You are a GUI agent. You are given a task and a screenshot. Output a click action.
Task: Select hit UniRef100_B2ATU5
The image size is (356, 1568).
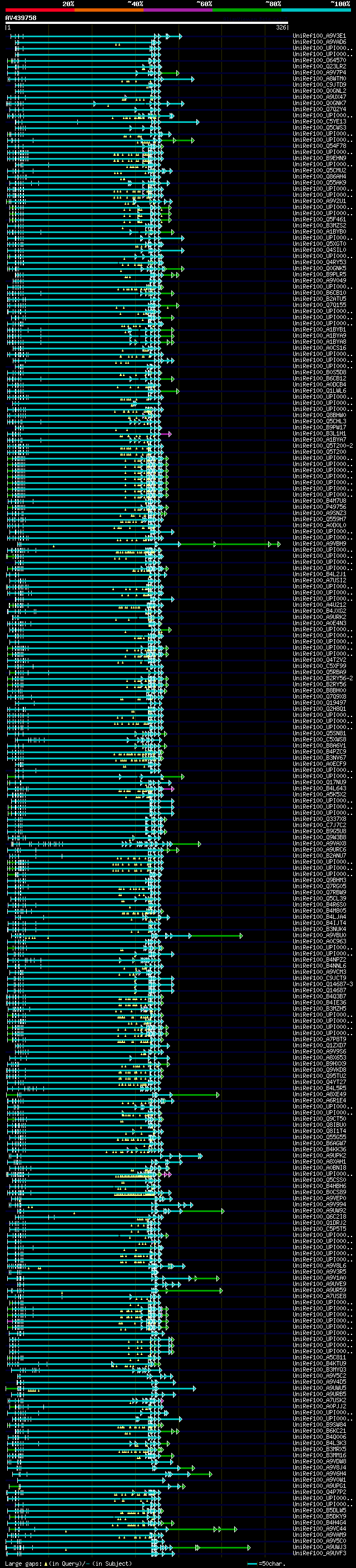[319, 299]
